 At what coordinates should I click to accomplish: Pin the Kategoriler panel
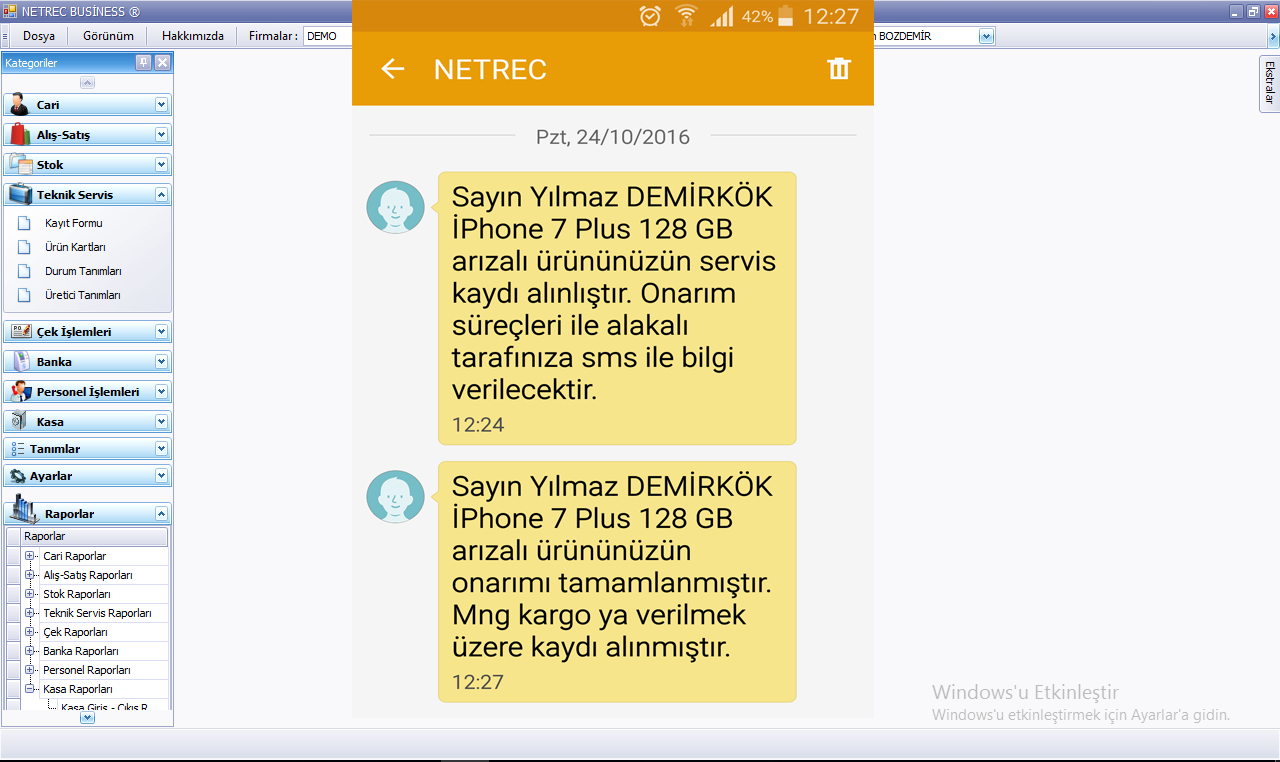coord(144,62)
